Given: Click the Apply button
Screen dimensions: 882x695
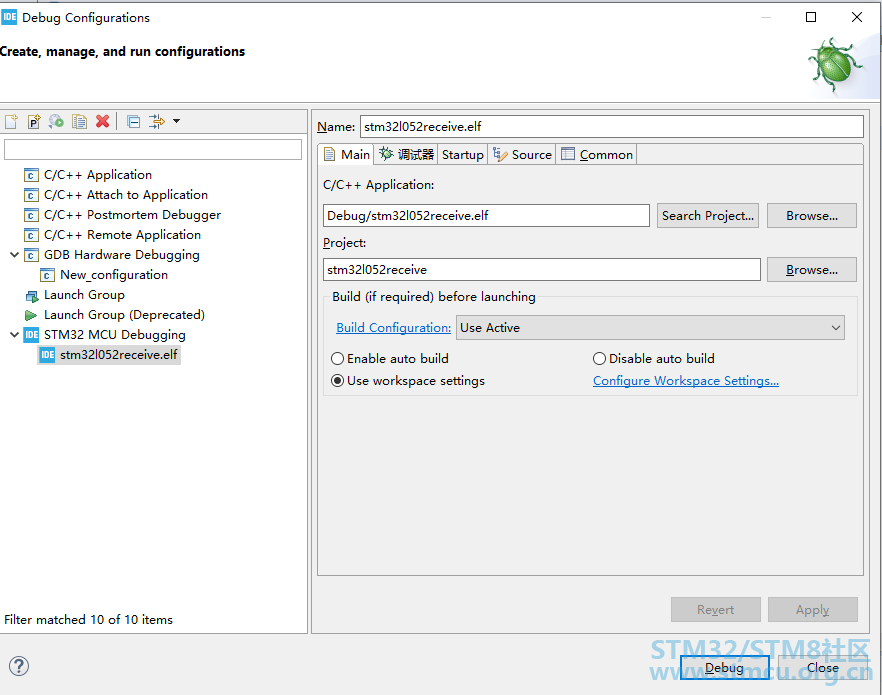Looking at the screenshot, I should [x=813, y=610].
